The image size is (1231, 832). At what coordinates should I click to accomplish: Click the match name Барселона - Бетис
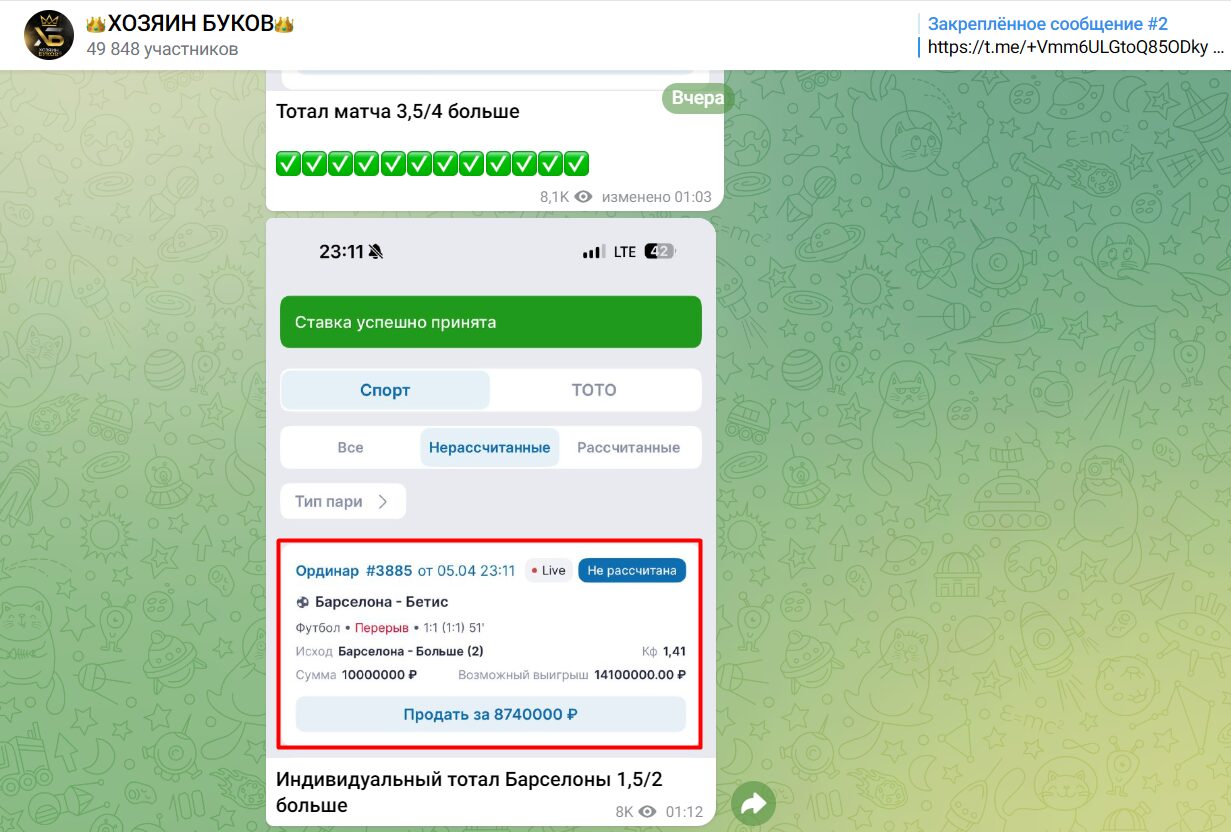(x=381, y=602)
